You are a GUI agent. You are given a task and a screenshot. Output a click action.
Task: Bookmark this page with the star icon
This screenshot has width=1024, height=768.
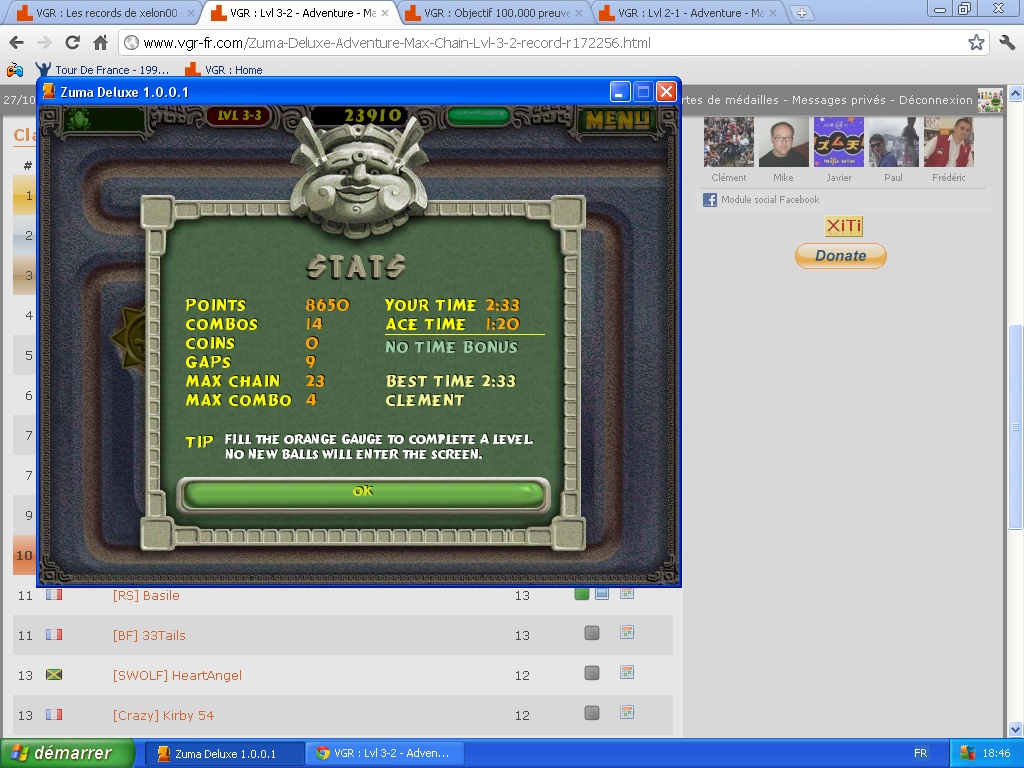coord(976,43)
